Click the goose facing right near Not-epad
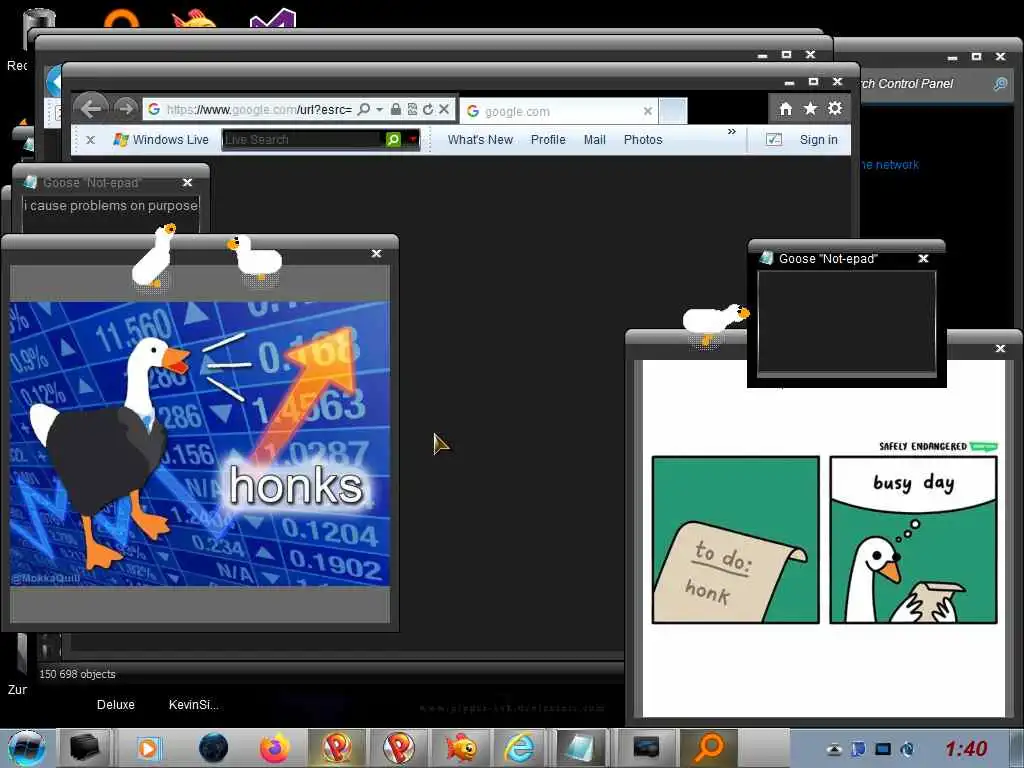Viewport: 1024px width, 768px height. click(714, 322)
